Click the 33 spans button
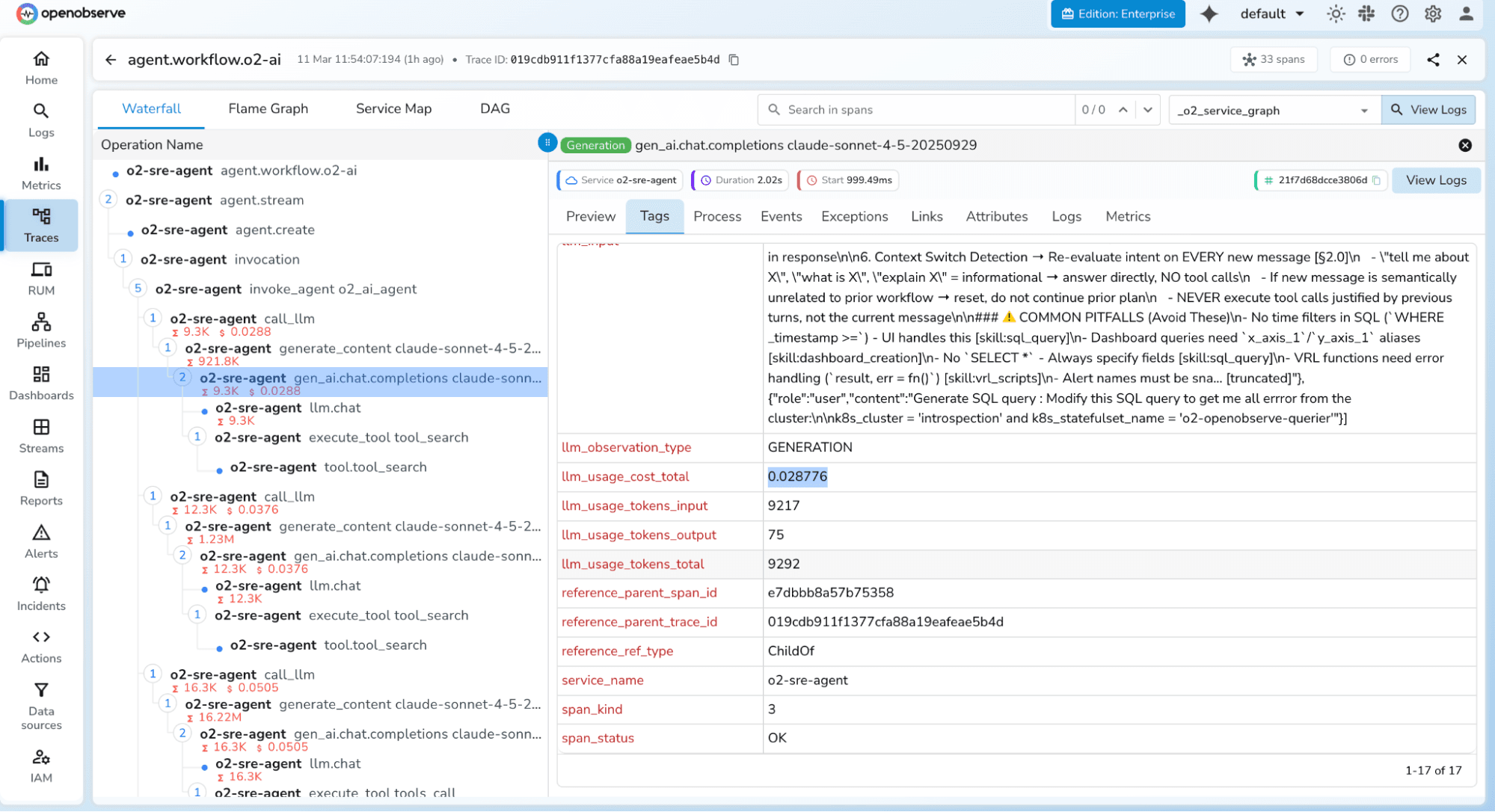The width and height of the screenshot is (1495, 812). coord(1274,59)
